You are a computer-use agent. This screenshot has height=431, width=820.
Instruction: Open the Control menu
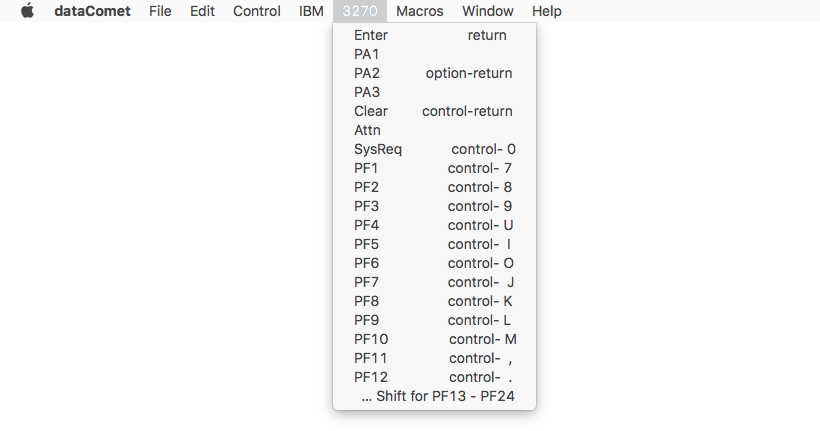(257, 11)
